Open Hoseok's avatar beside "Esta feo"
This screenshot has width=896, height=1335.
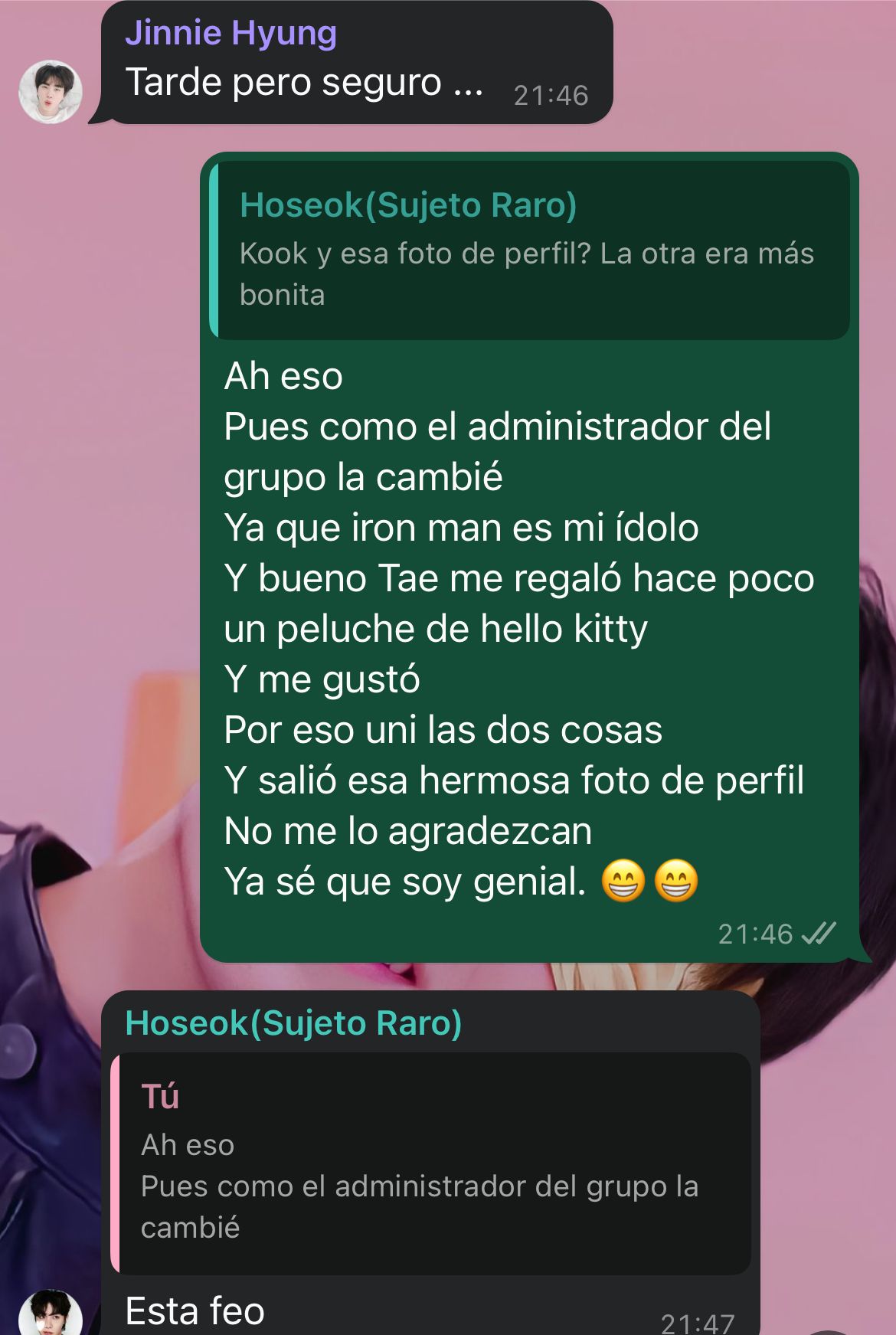pyautogui.click(x=51, y=1314)
